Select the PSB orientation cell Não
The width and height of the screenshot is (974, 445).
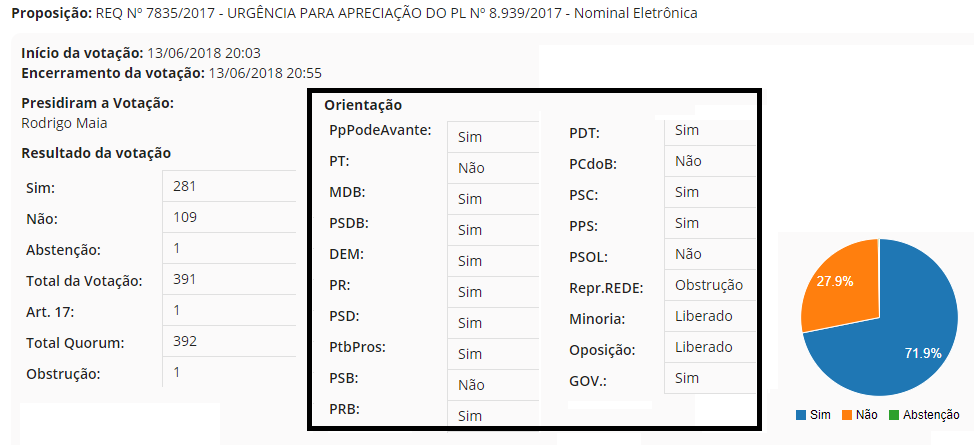[x=471, y=385]
